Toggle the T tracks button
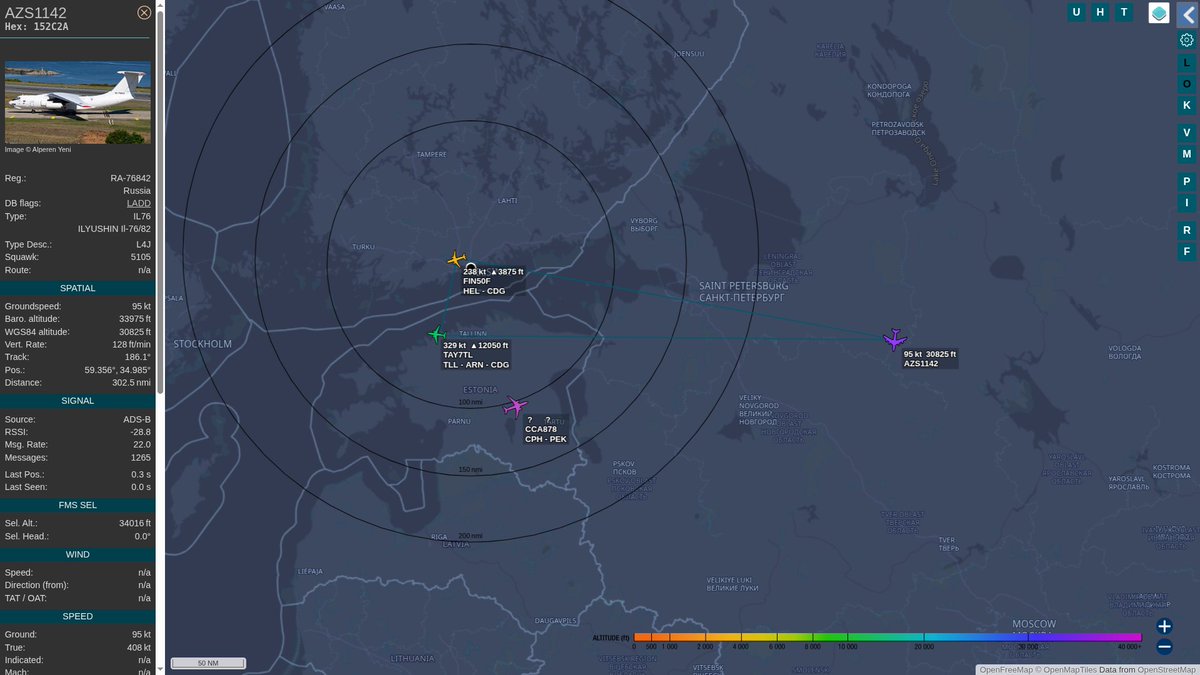Viewport: 1200px width, 675px height. coord(1124,12)
